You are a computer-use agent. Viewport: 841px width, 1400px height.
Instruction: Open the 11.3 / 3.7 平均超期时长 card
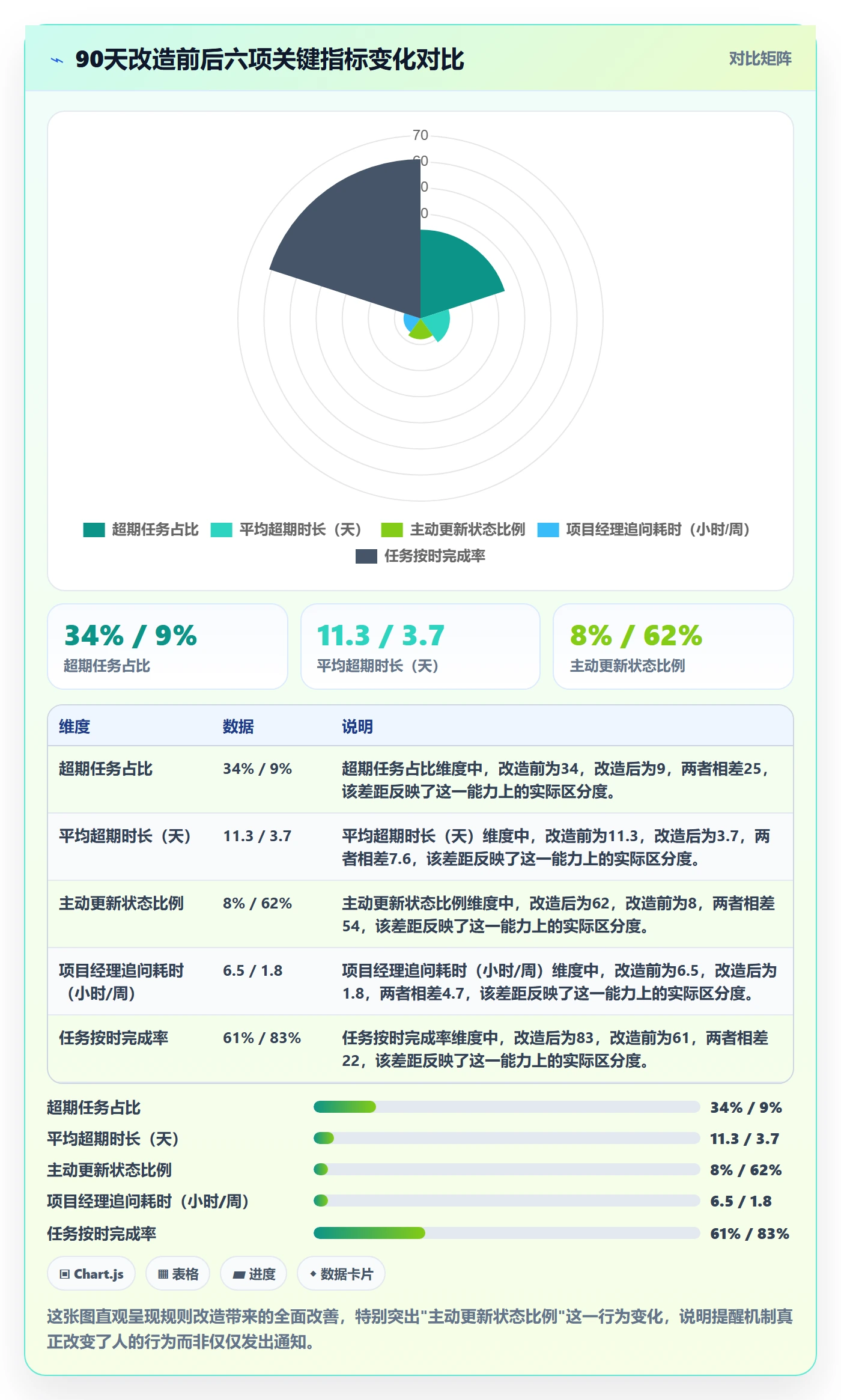click(421, 647)
